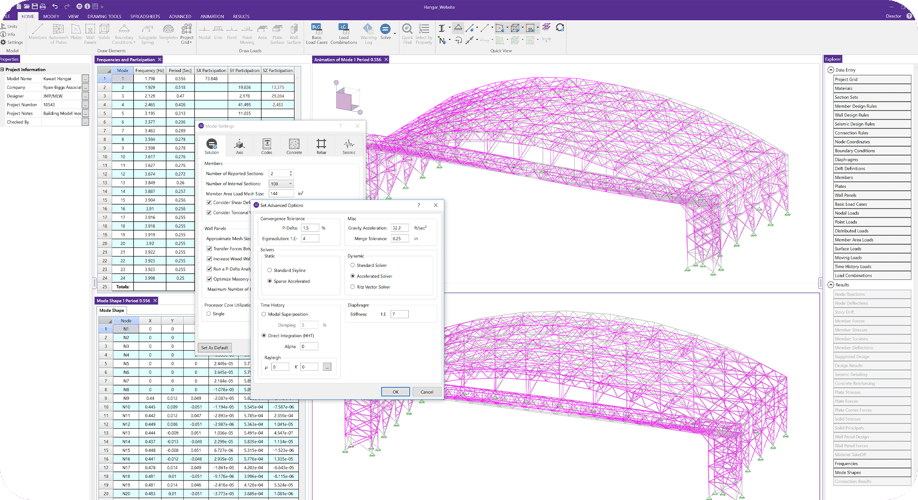
Task: Collapse the Data Entry section in Explorer
Action: [x=830, y=70]
